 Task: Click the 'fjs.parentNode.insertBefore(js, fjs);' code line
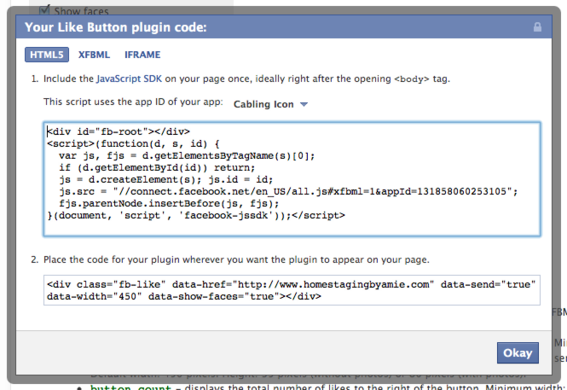[x=169, y=203]
